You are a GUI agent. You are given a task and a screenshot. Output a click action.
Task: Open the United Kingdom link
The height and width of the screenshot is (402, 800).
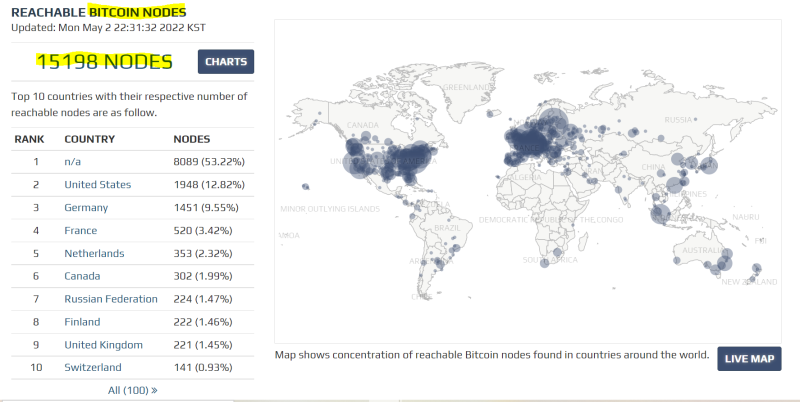pyautogui.click(x=104, y=345)
